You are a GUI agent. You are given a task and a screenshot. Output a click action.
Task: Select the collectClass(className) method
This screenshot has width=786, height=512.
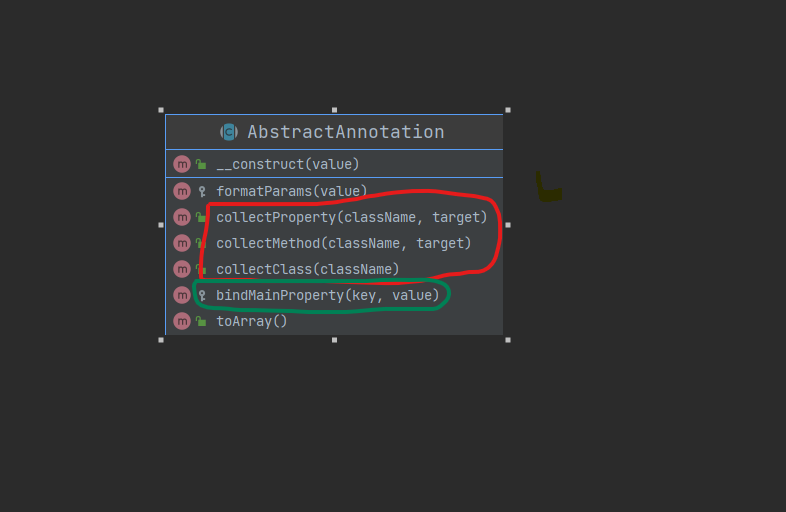click(x=308, y=269)
